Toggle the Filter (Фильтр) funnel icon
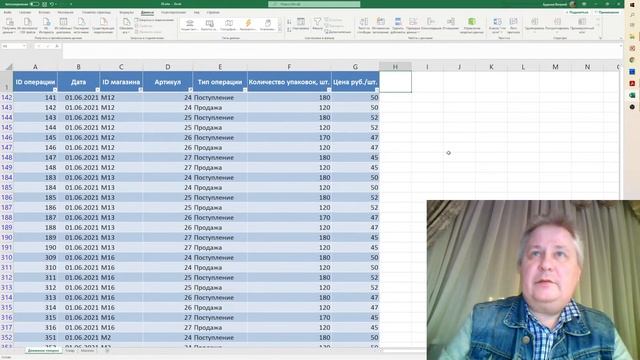The height and width of the screenshot is (360, 640). [317, 24]
